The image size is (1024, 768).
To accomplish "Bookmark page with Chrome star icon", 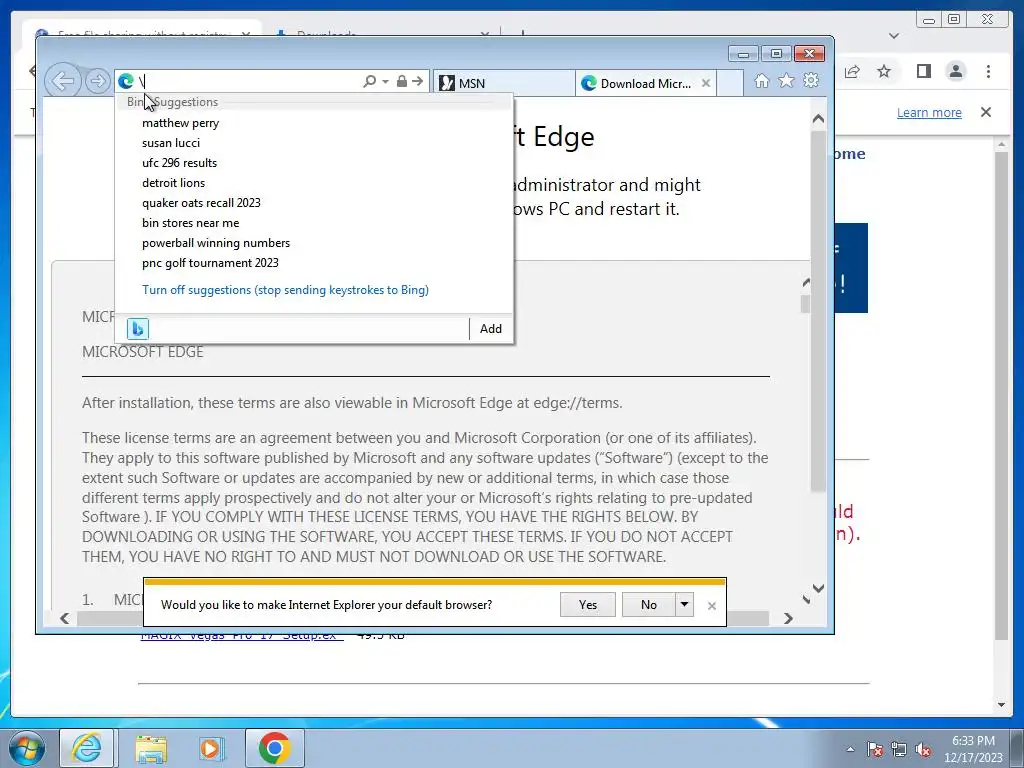I will click(x=884, y=71).
